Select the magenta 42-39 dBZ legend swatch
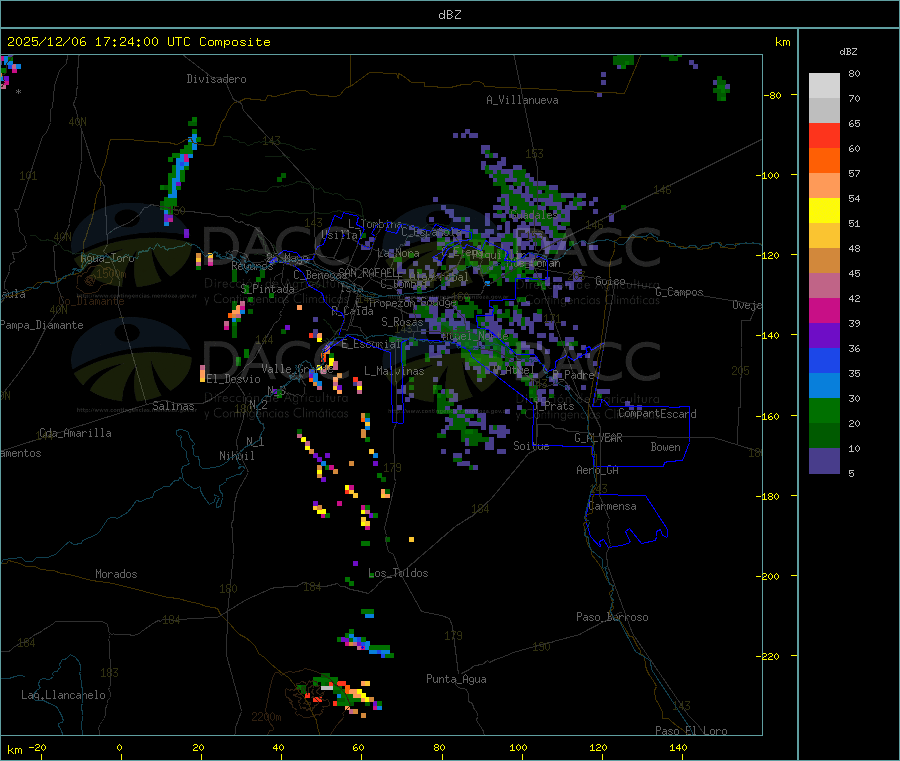This screenshot has width=900, height=761. (x=824, y=310)
